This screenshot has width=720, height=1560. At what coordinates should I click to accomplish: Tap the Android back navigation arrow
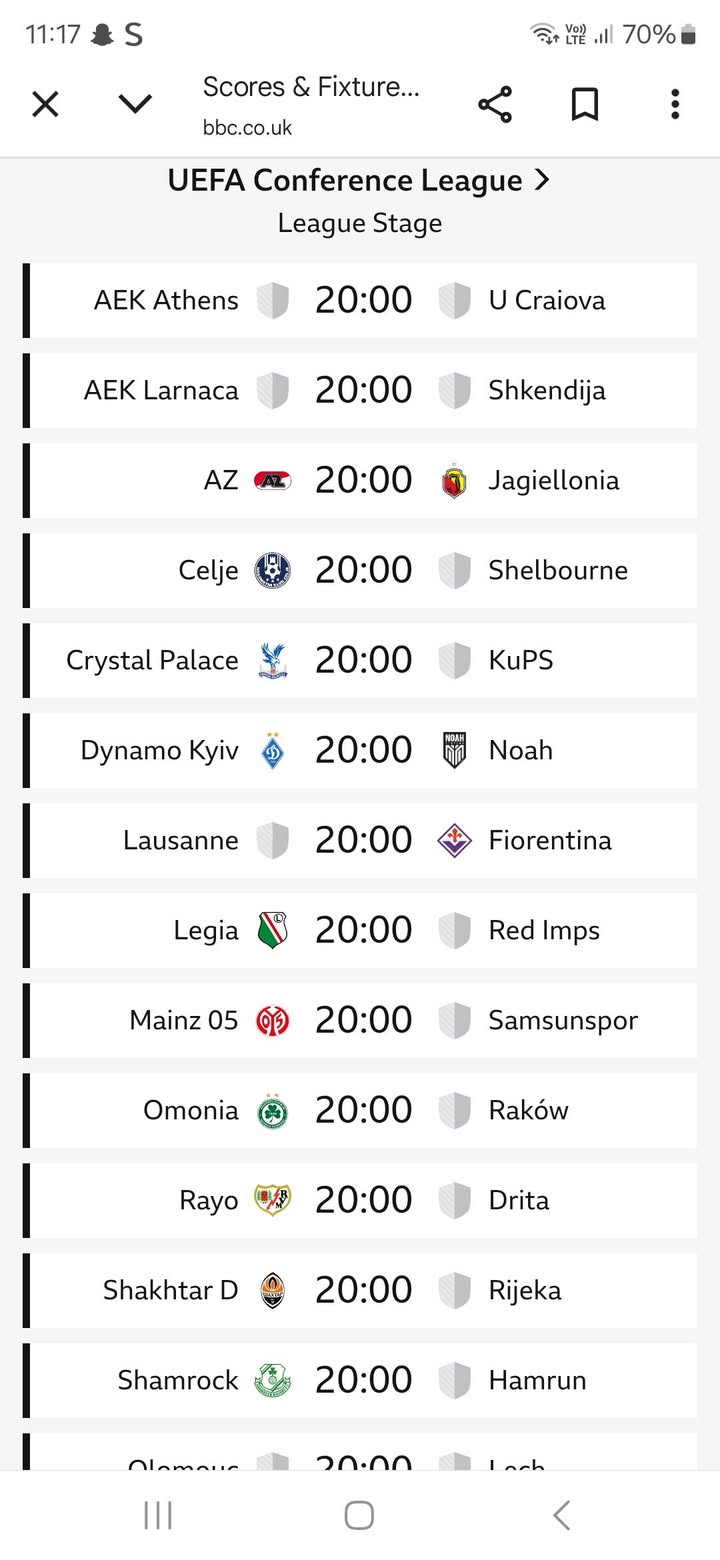tap(562, 1515)
